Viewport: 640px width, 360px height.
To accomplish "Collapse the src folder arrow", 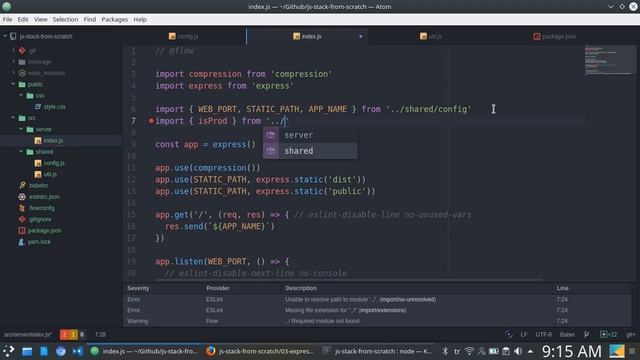I will coord(13,118).
